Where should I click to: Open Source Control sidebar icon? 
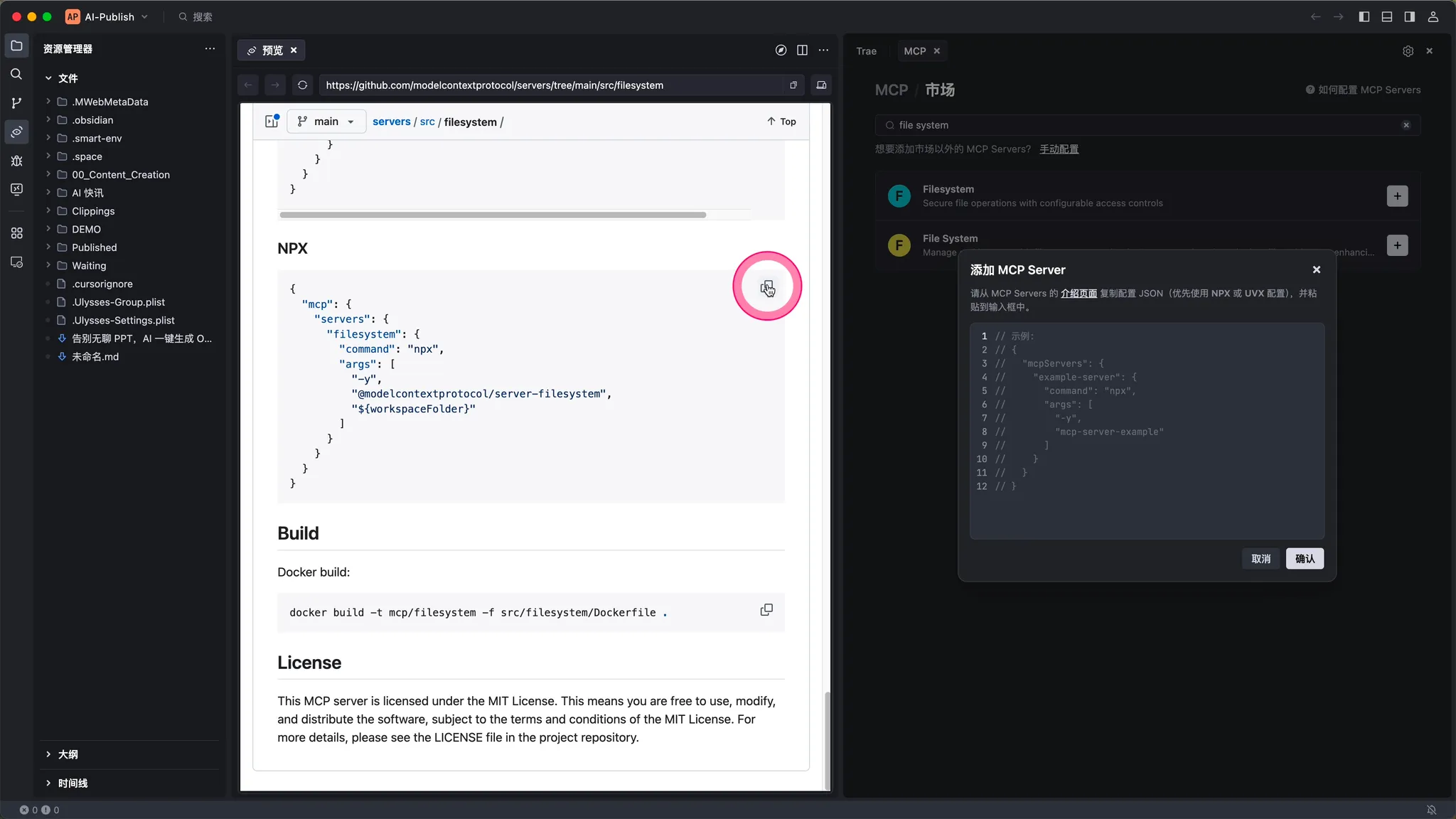pyautogui.click(x=16, y=103)
